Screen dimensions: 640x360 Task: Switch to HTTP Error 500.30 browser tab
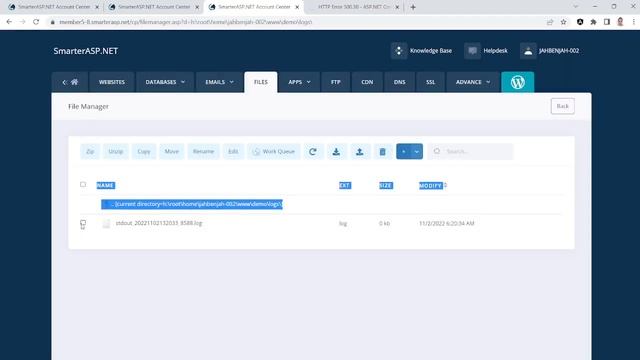pos(353,7)
